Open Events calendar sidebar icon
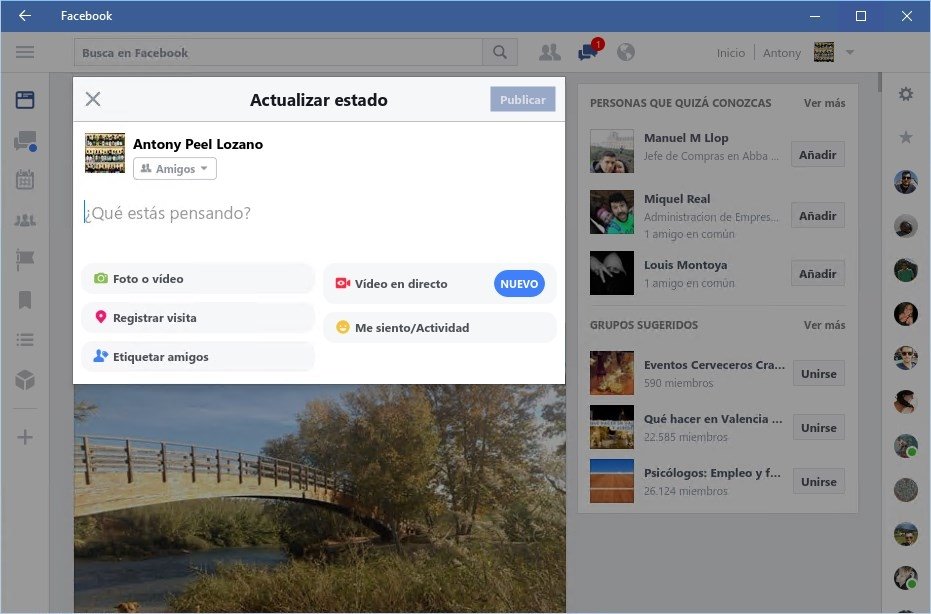Screen dimensions: 931x614 (x=25, y=179)
